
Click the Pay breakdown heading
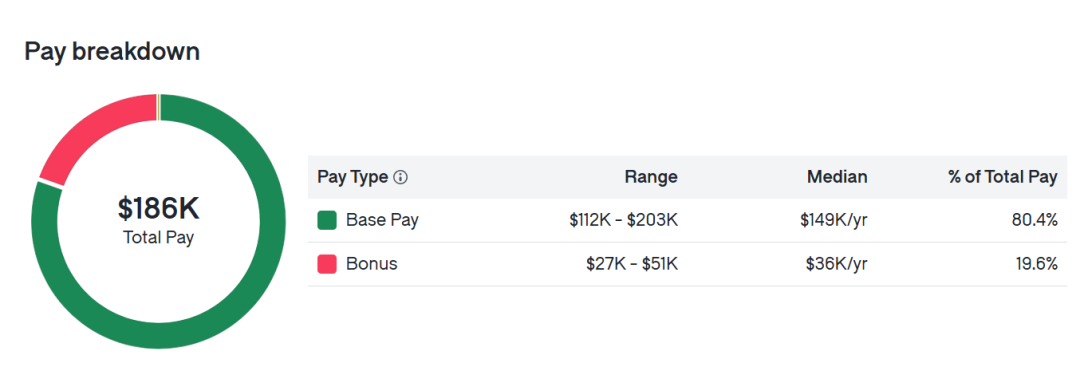pos(112,52)
